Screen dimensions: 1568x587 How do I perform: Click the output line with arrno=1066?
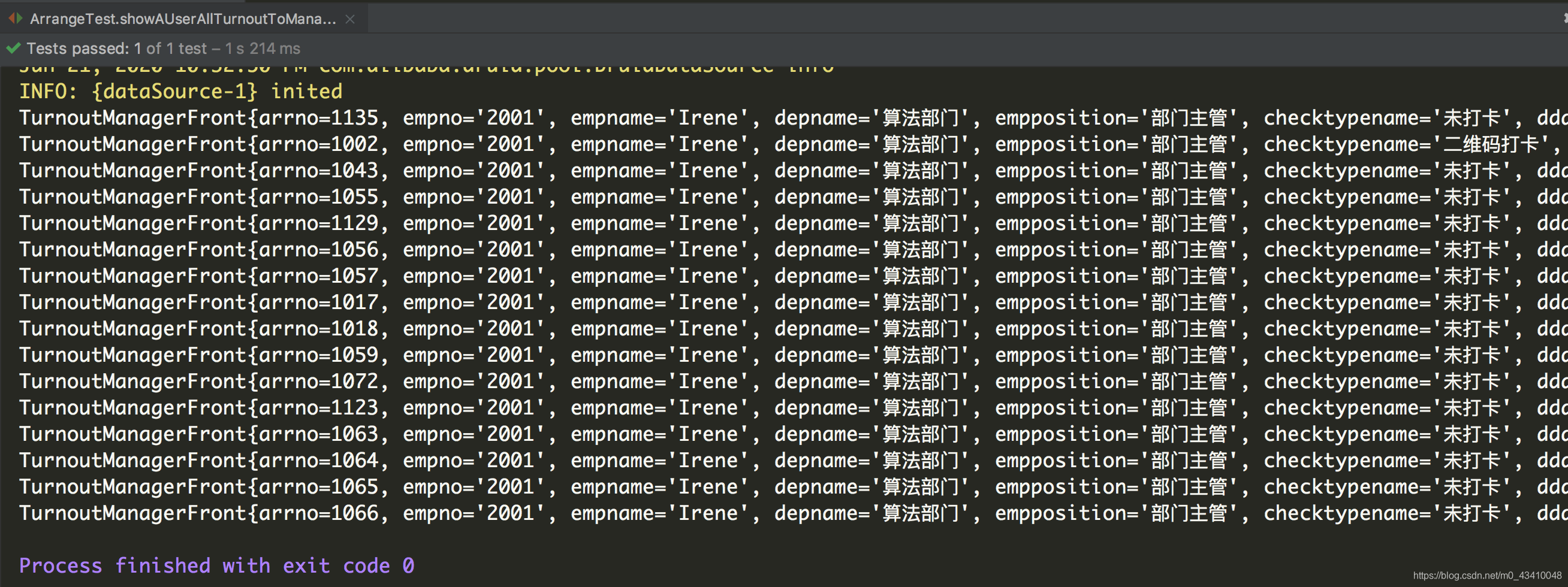793,513
